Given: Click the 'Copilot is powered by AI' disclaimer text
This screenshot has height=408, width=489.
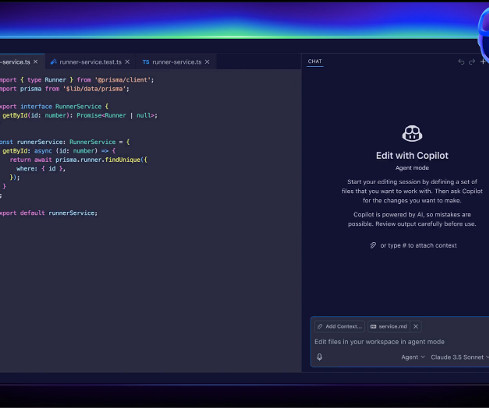Looking at the screenshot, I should pyautogui.click(x=412, y=219).
